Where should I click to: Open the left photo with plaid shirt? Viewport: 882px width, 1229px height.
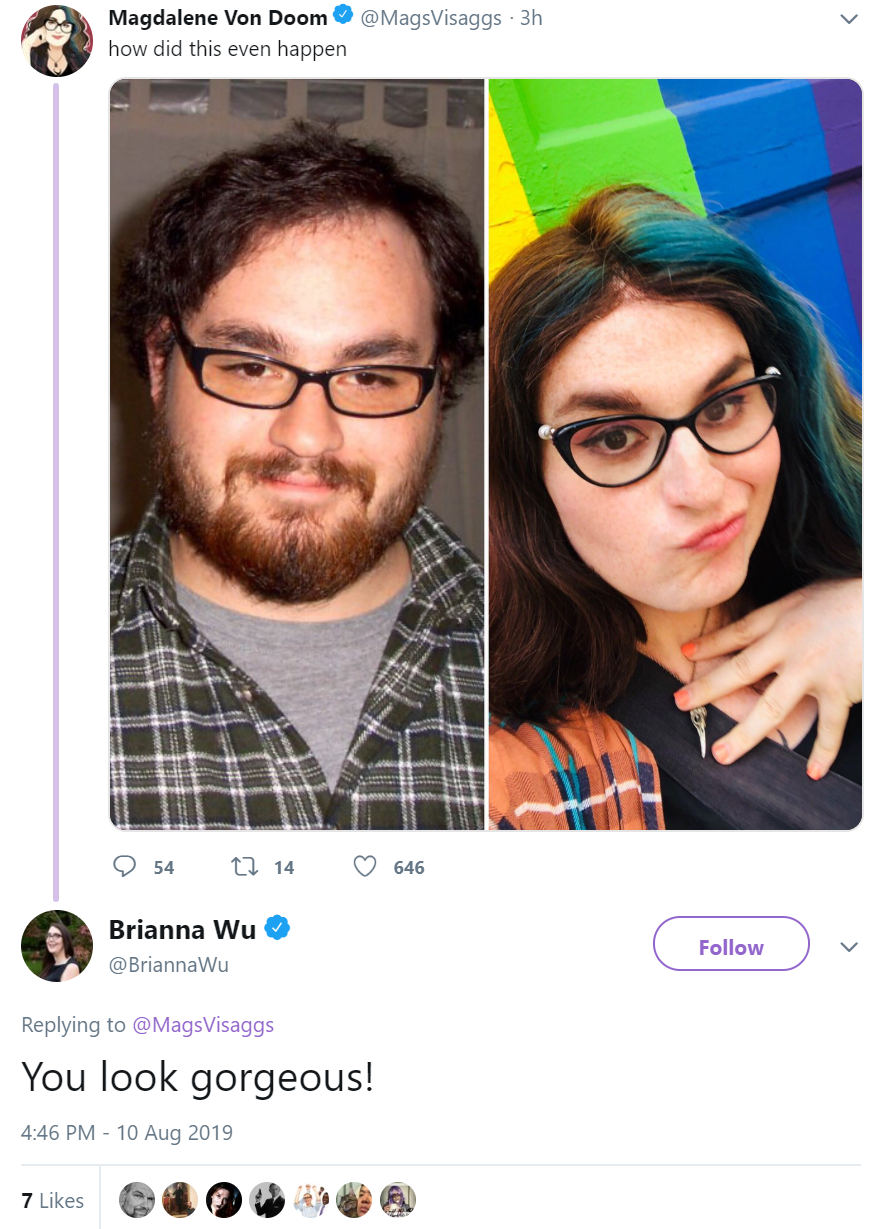297,455
